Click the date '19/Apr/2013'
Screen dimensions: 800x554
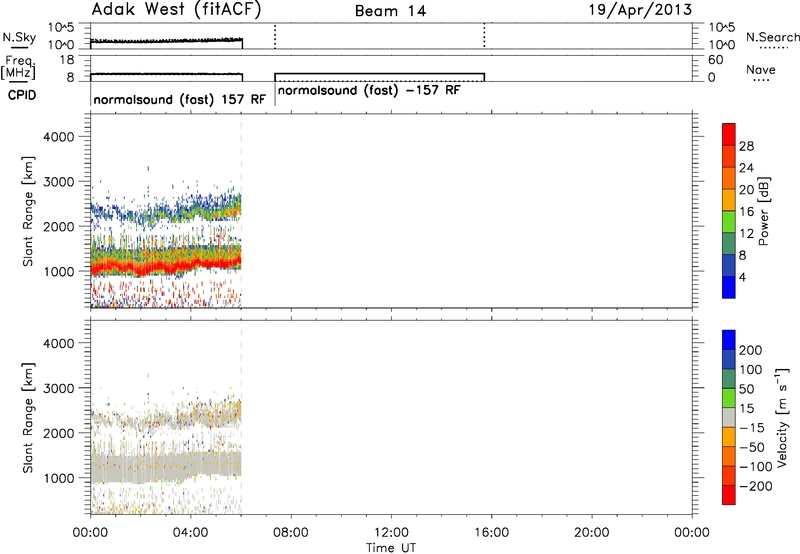coord(640,10)
